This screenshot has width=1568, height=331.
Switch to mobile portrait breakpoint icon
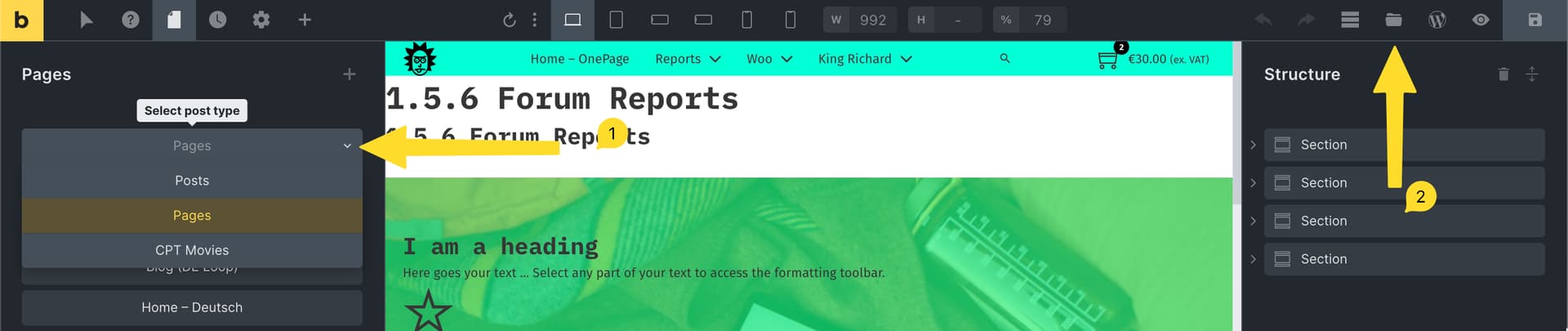(x=746, y=20)
